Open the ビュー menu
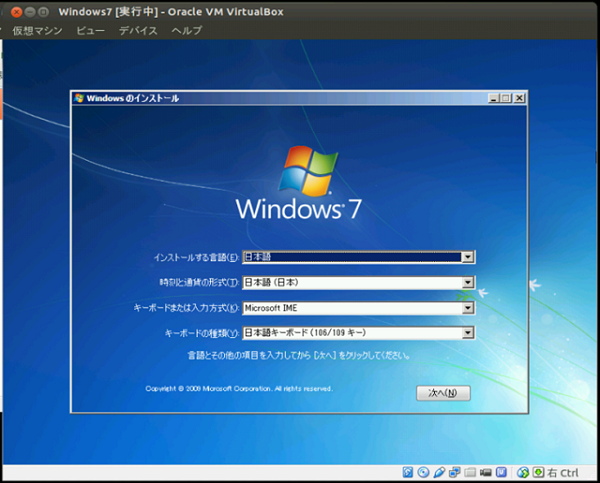Viewport: 600px width, 483px height. pyautogui.click(x=90, y=30)
